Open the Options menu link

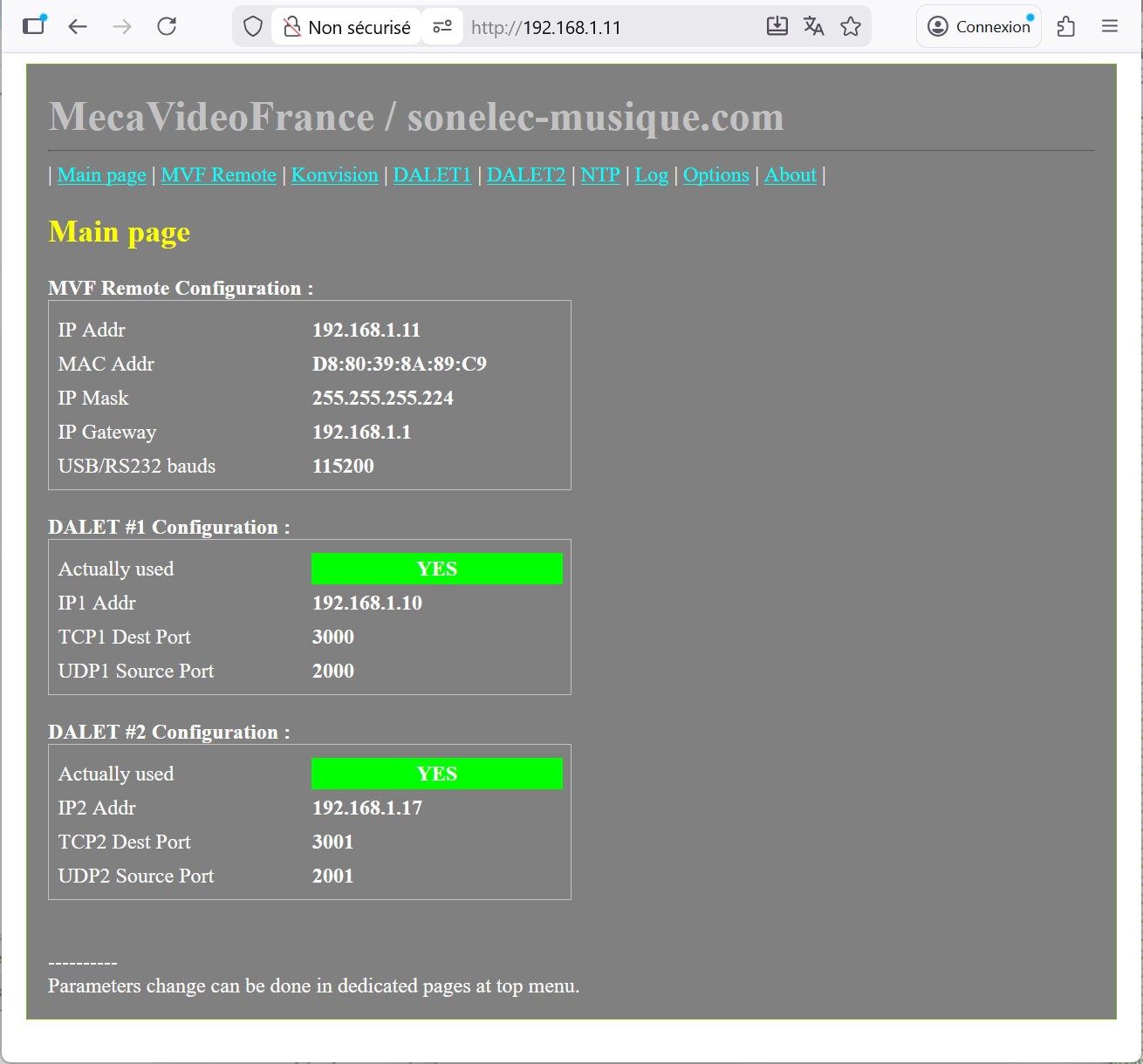pos(715,175)
